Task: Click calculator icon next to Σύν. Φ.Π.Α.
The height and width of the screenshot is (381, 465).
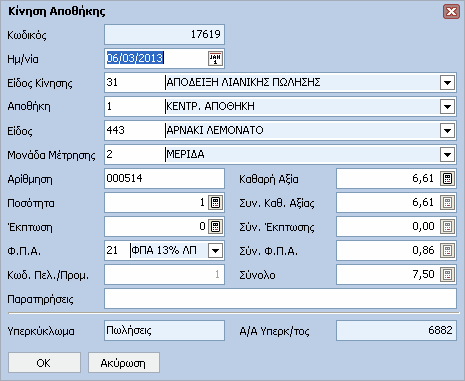Action: pyautogui.click(x=447, y=251)
